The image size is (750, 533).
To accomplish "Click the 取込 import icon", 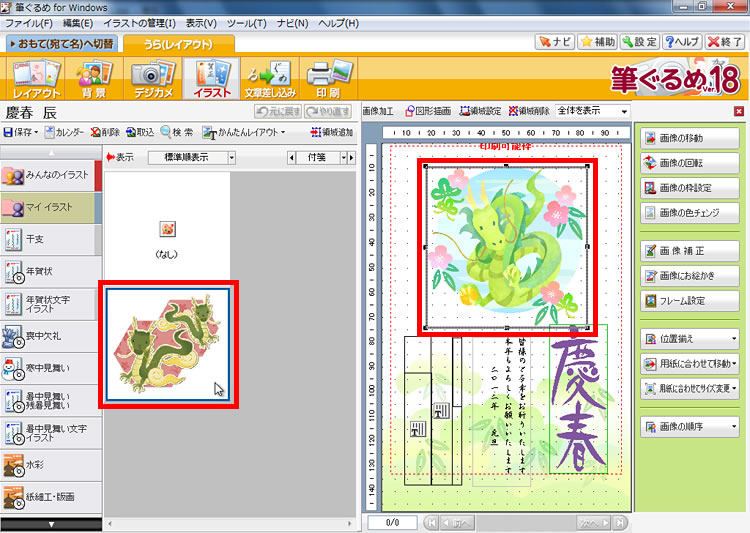I will click(x=140, y=132).
